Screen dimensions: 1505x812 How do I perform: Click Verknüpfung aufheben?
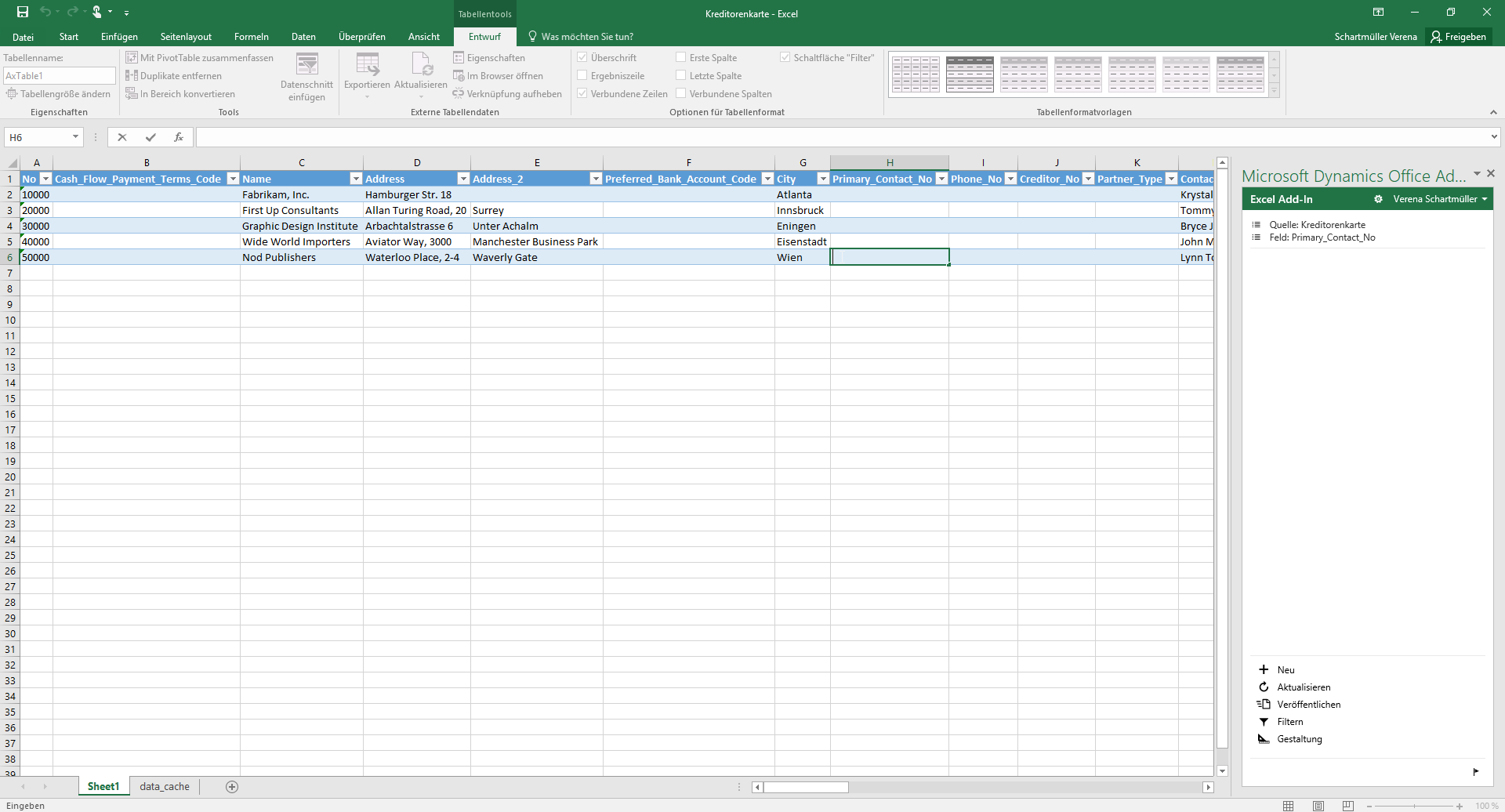(507, 94)
